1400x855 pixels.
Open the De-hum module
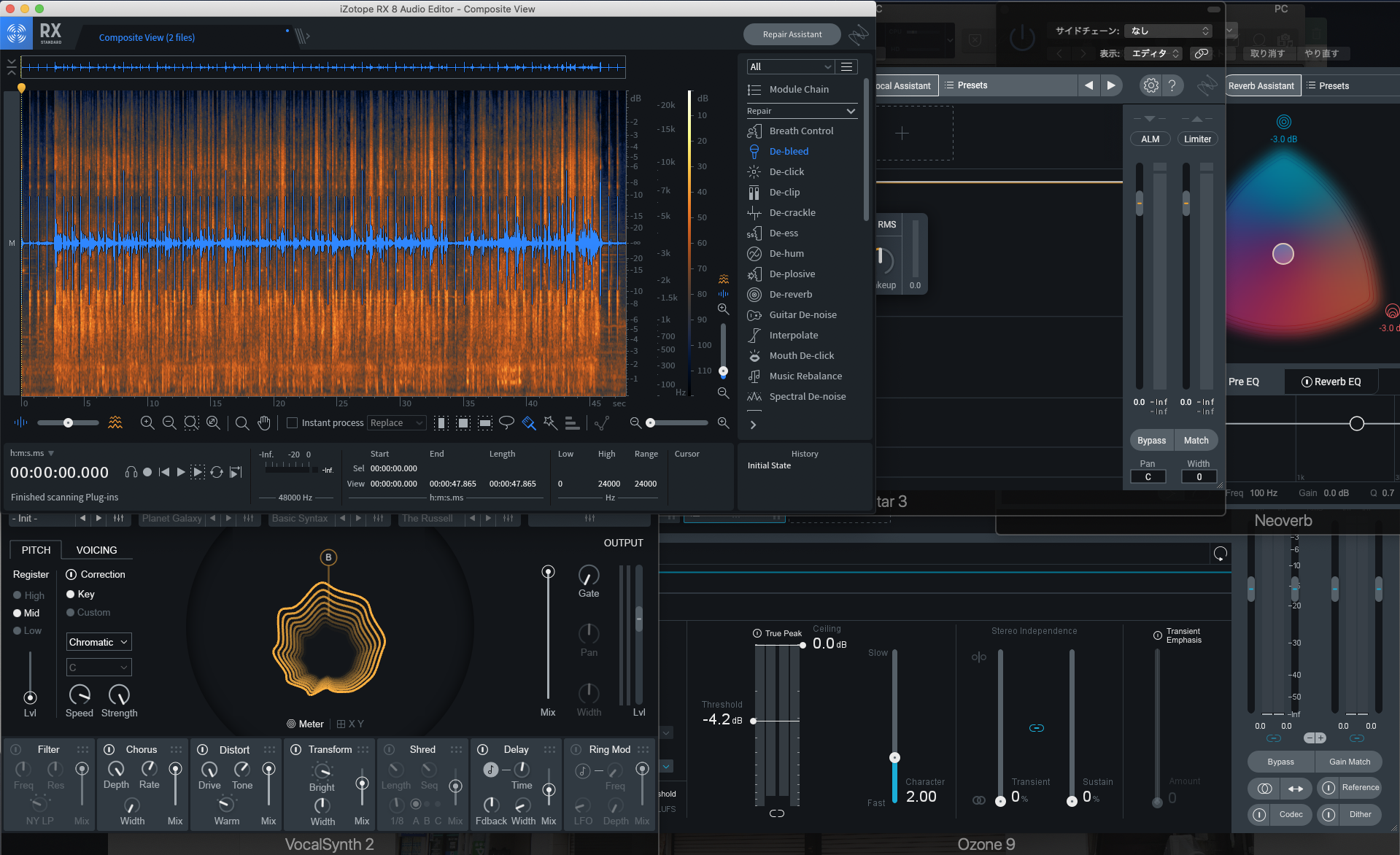(786, 253)
